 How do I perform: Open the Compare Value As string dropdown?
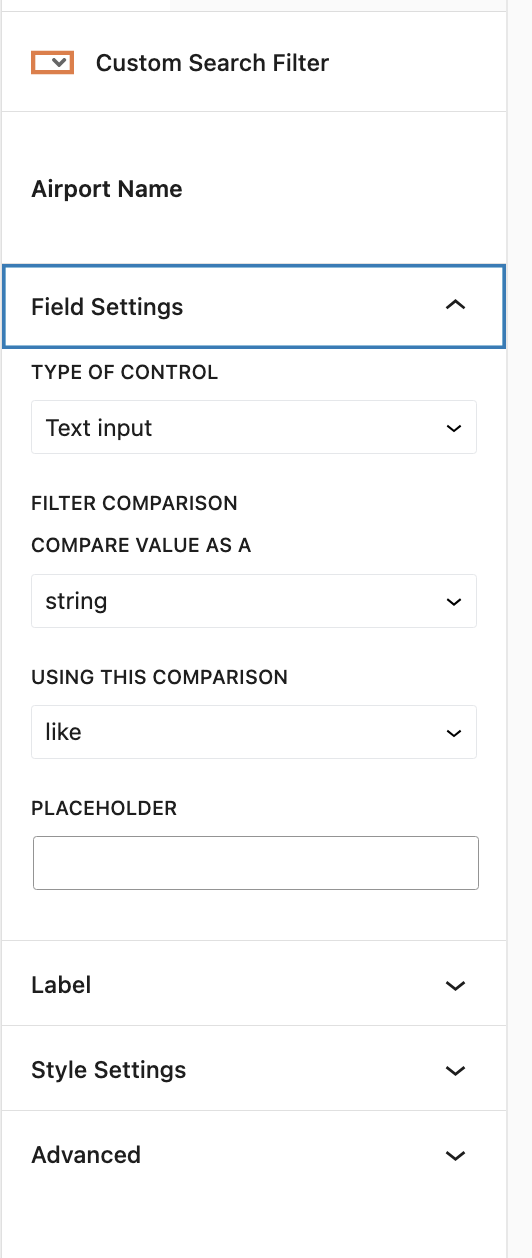point(254,601)
